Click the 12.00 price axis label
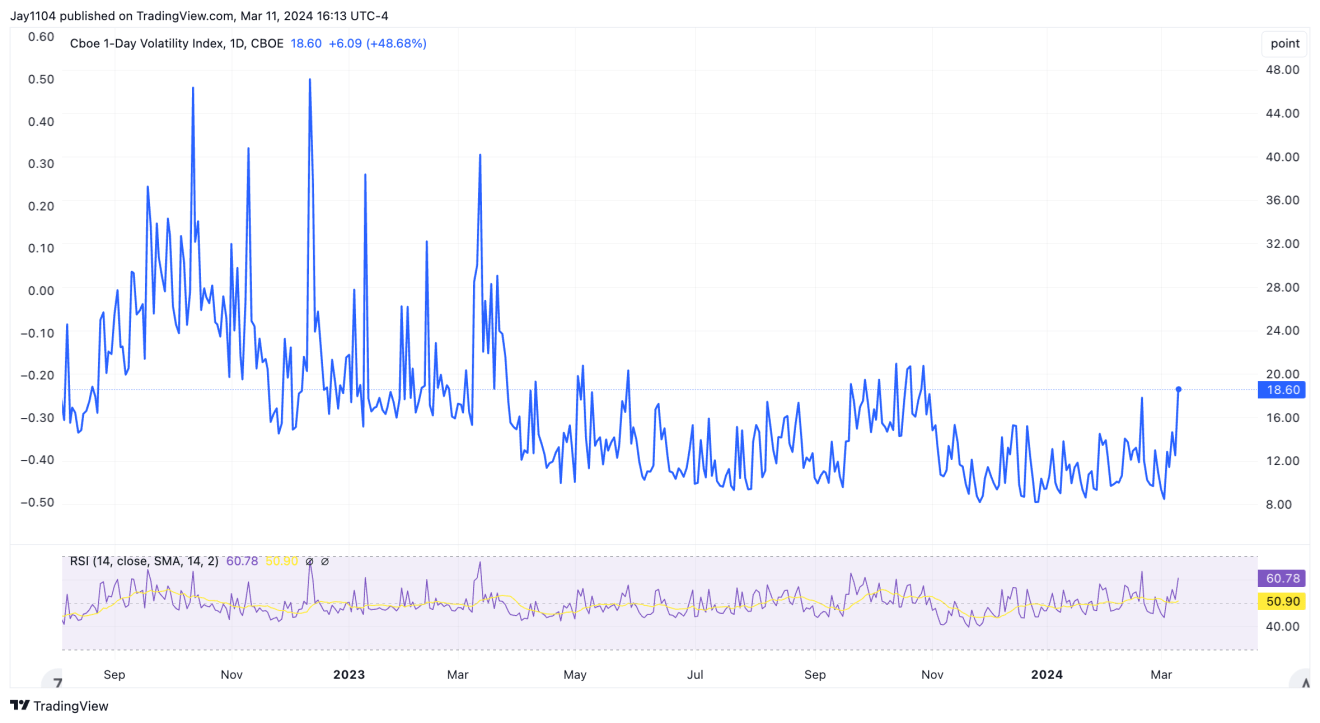The image size is (1320, 723). pos(1283,460)
